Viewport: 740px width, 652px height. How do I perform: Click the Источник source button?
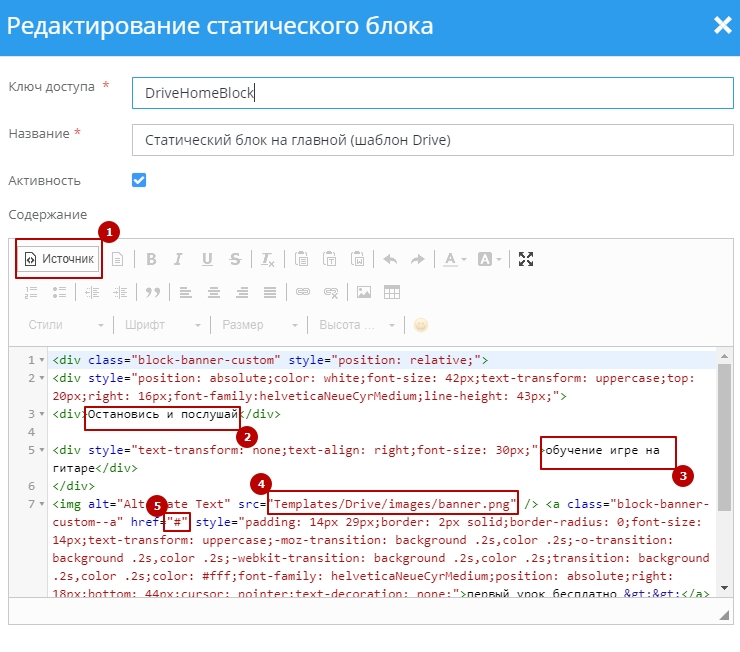(x=59, y=259)
